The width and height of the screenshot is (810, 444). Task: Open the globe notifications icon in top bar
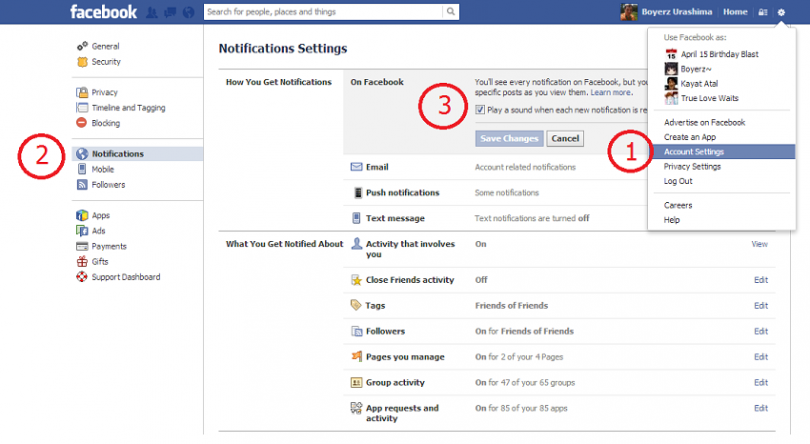tap(187, 12)
